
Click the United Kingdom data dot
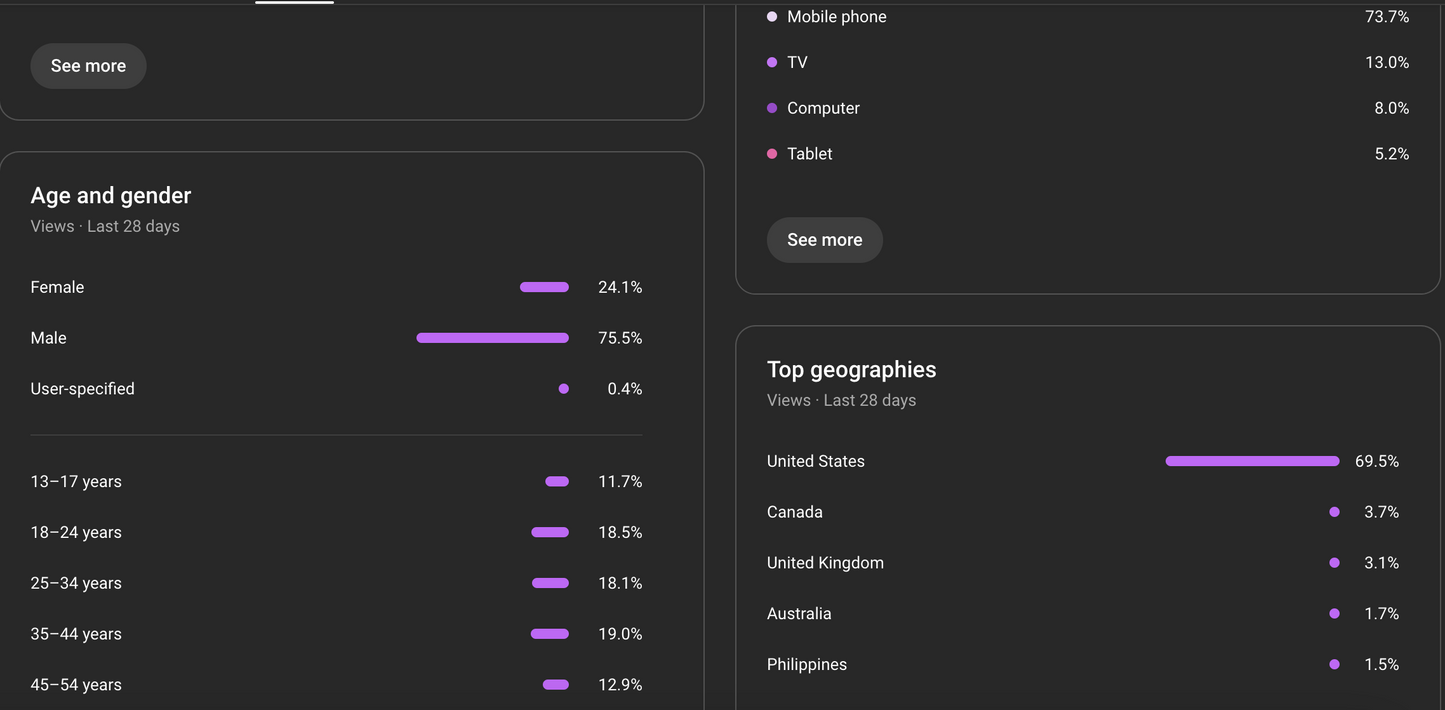pyautogui.click(x=1334, y=563)
